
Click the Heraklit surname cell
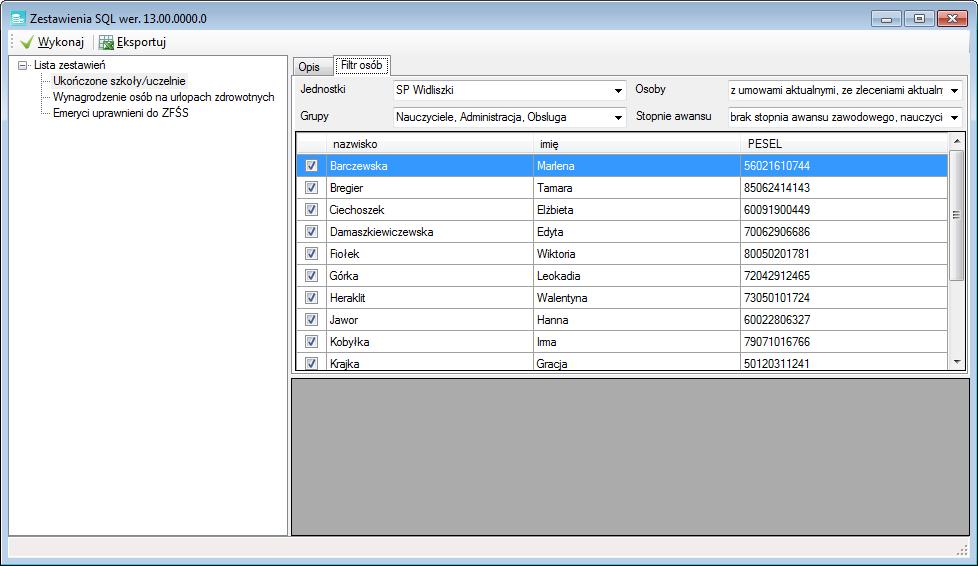point(430,298)
